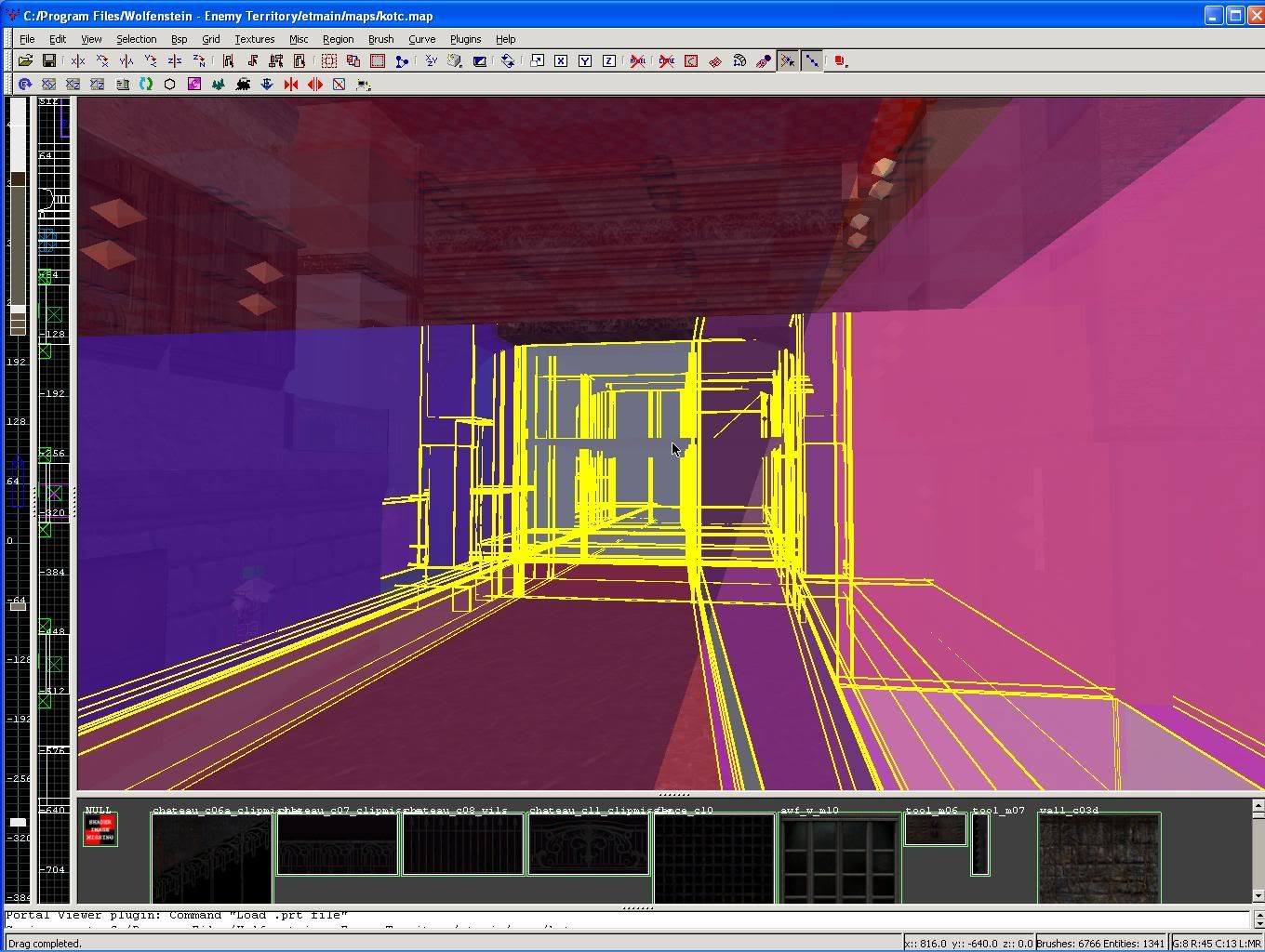Screen dimensions: 1265x952
Task: Flip selection along the X axis
Action: click(78, 60)
